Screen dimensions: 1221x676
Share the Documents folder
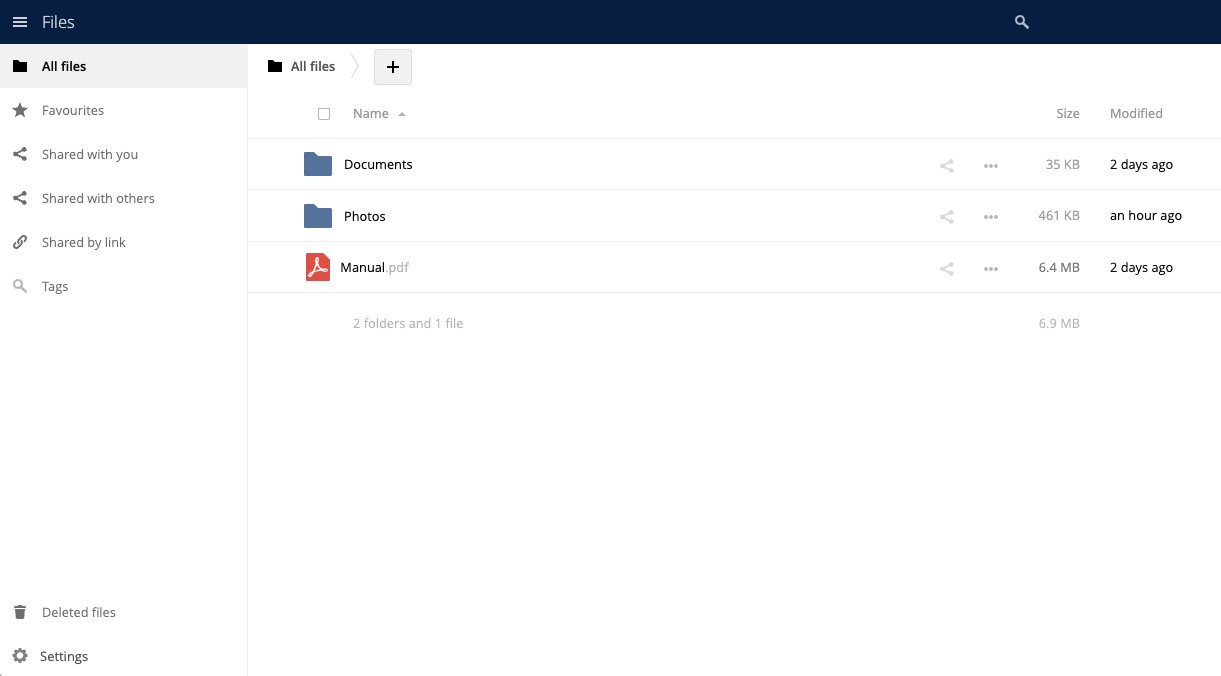coord(946,165)
